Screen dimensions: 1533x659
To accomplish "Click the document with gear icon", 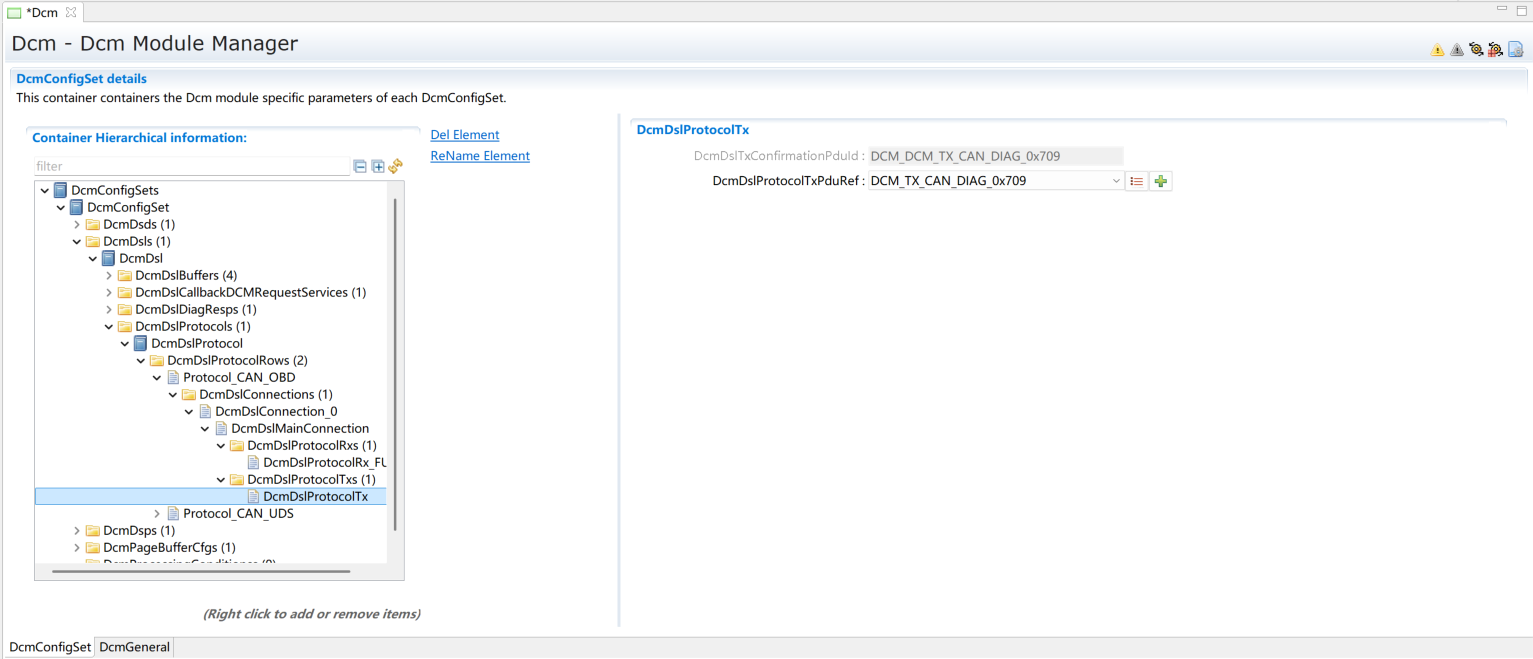I will coord(1515,49).
